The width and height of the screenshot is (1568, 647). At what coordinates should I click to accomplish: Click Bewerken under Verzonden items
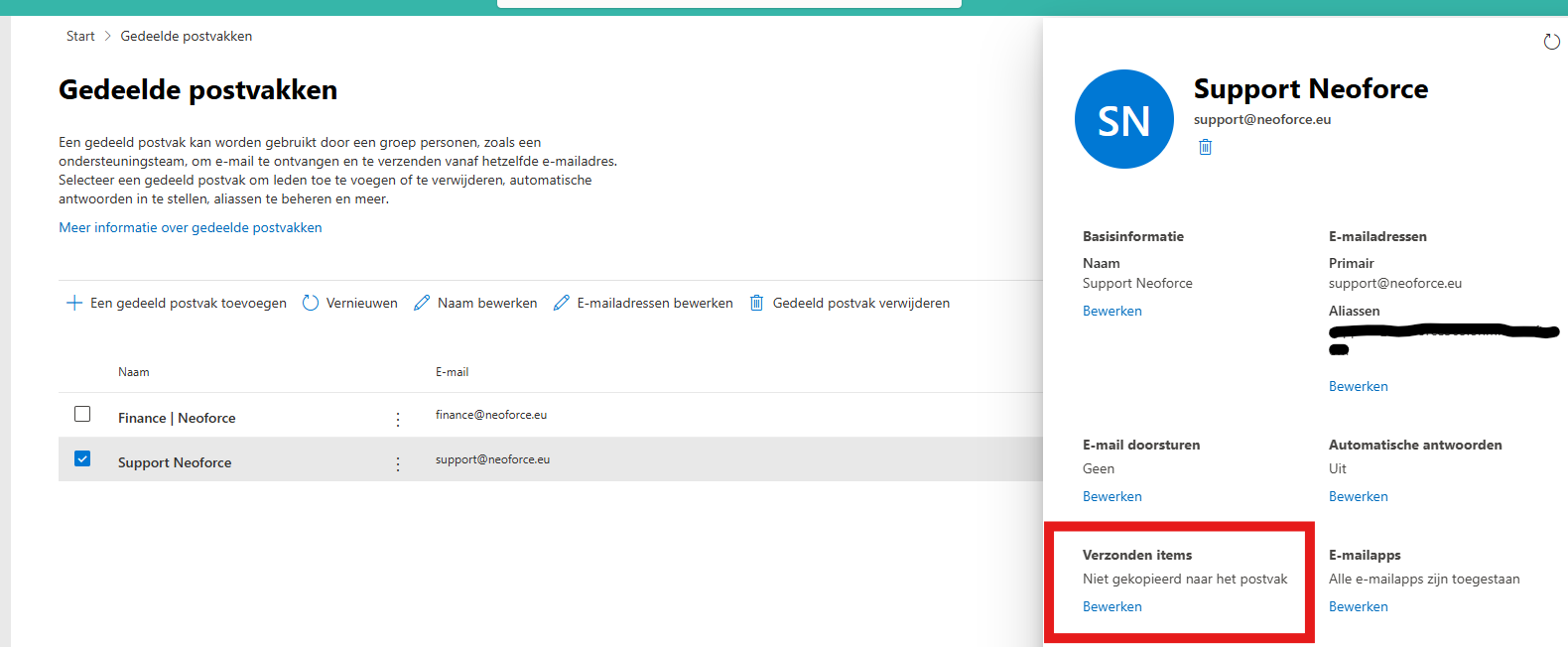click(x=1112, y=606)
